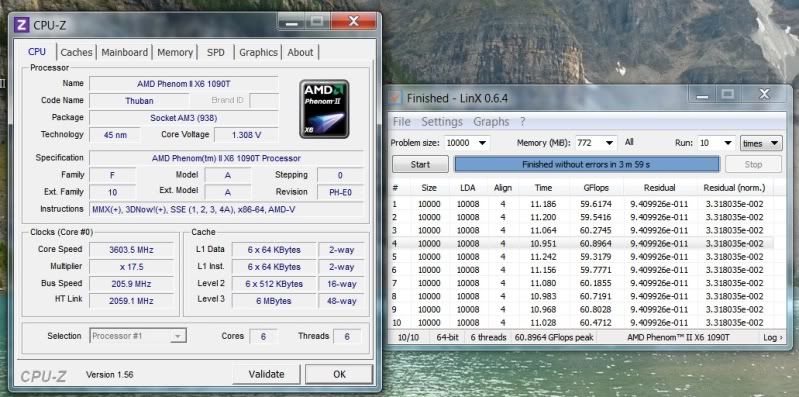The height and width of the screenshot is (397, 799).
Task: Click the Package field Socket AM3 (938)
Action: click(x=183, y=118)
